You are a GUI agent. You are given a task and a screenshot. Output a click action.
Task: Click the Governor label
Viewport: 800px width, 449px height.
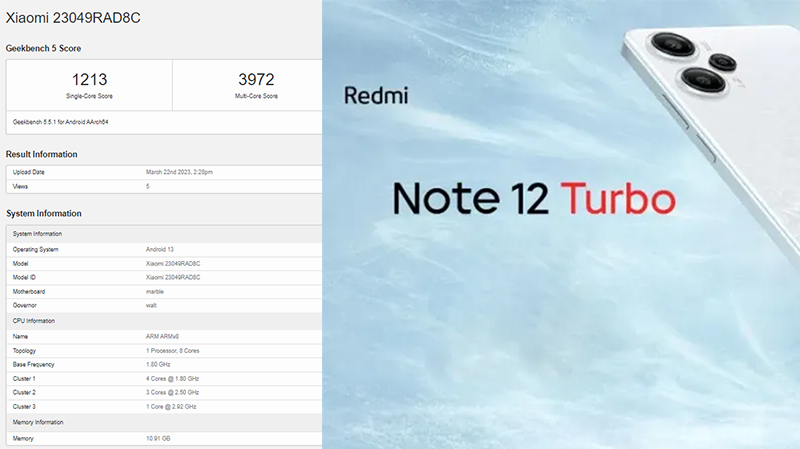pos(24,305)
